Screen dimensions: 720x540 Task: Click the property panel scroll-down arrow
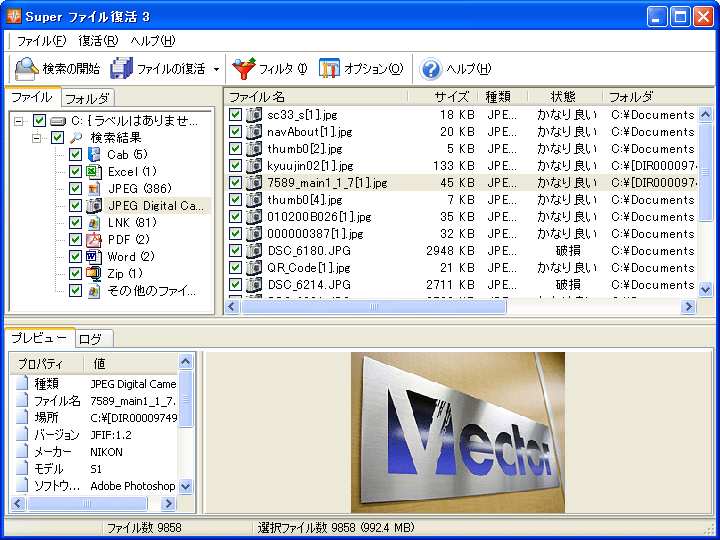(186, 486)
